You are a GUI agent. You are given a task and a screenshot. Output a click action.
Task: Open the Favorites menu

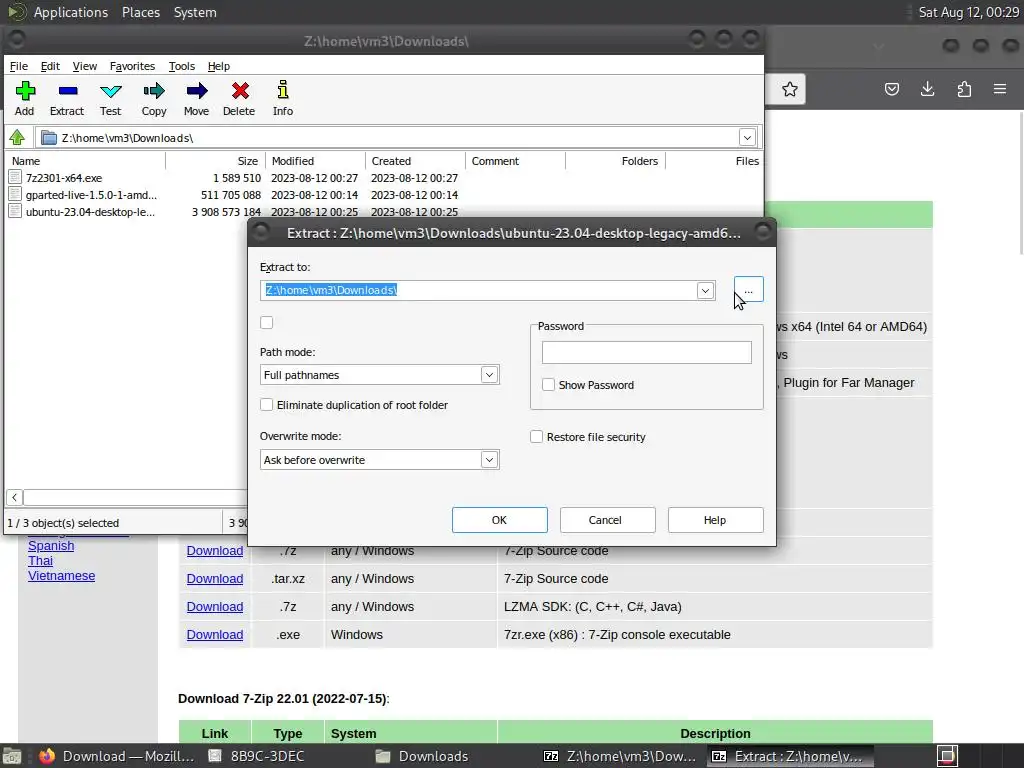133,66
